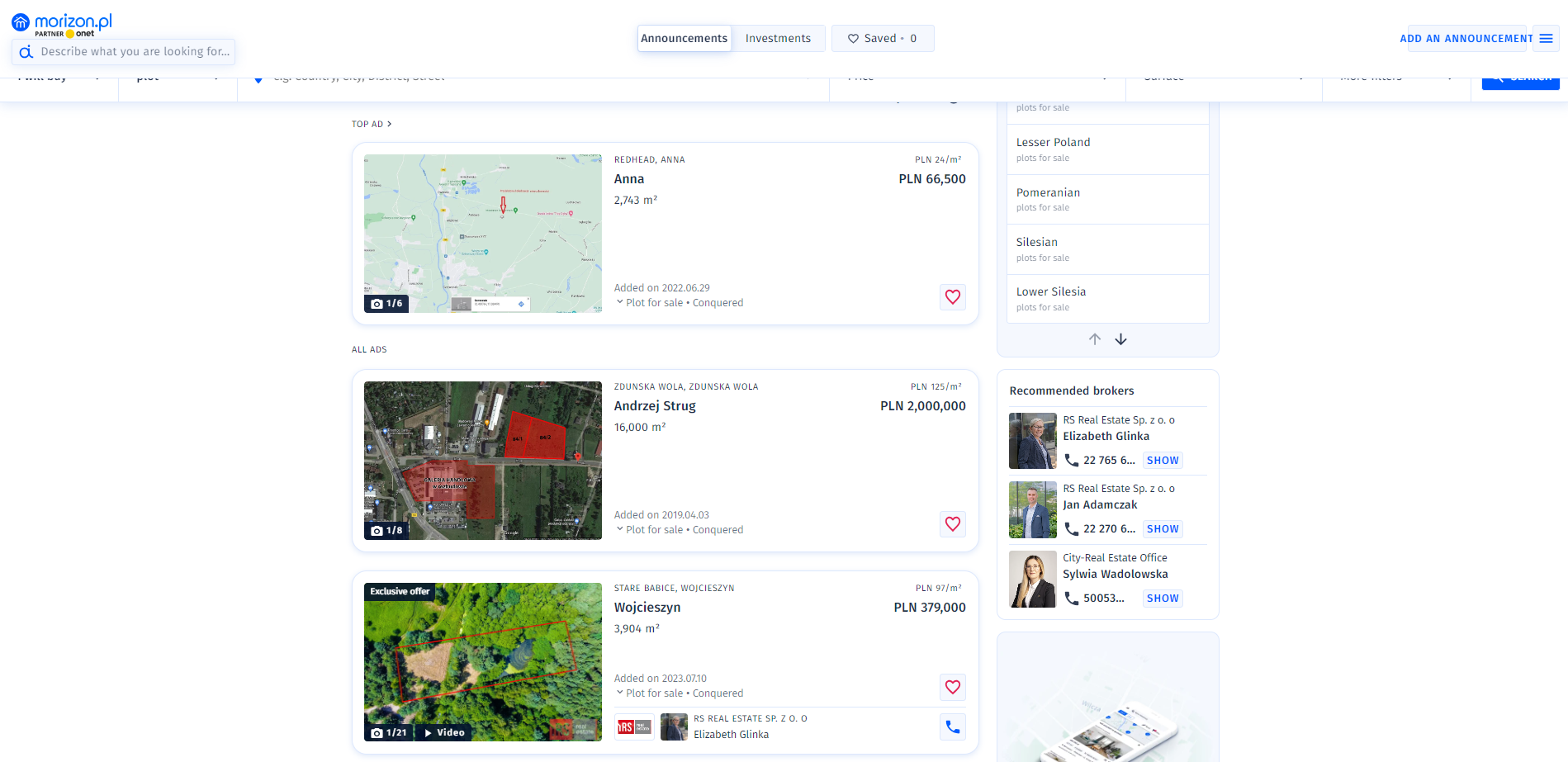
Task: Expand plot details chevron on Andrzej Strug listing
Action: pos(620,529)
